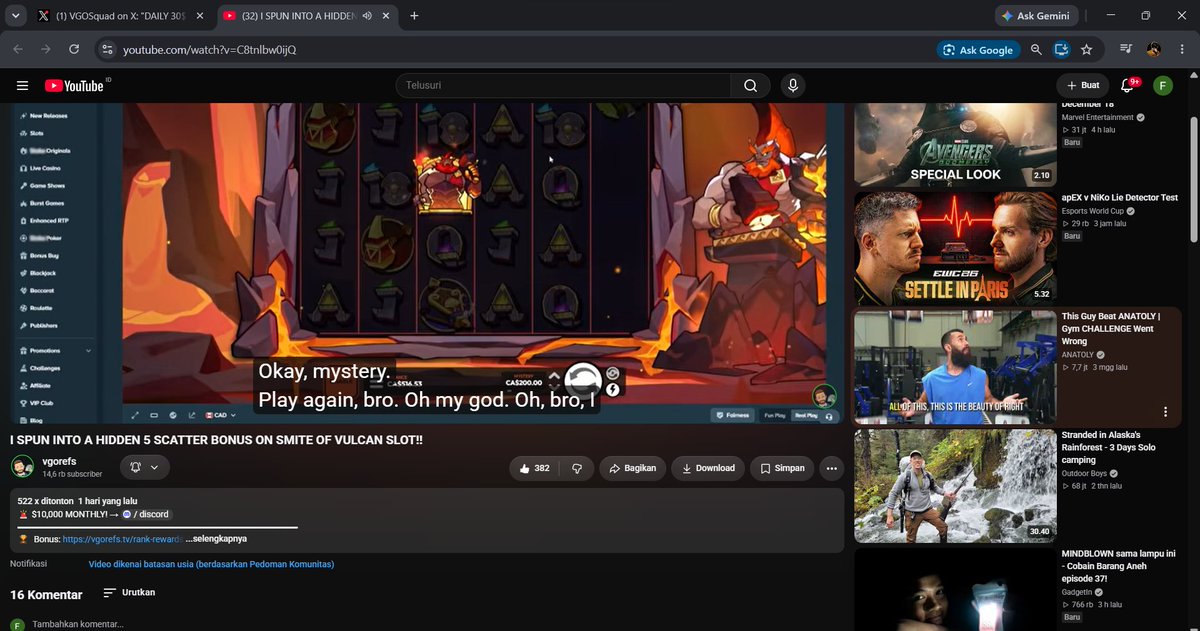Screen dimensions: 1200x631
Task: Open the This Guy Beat ANATOLY thumbnail
Action: 955,367
